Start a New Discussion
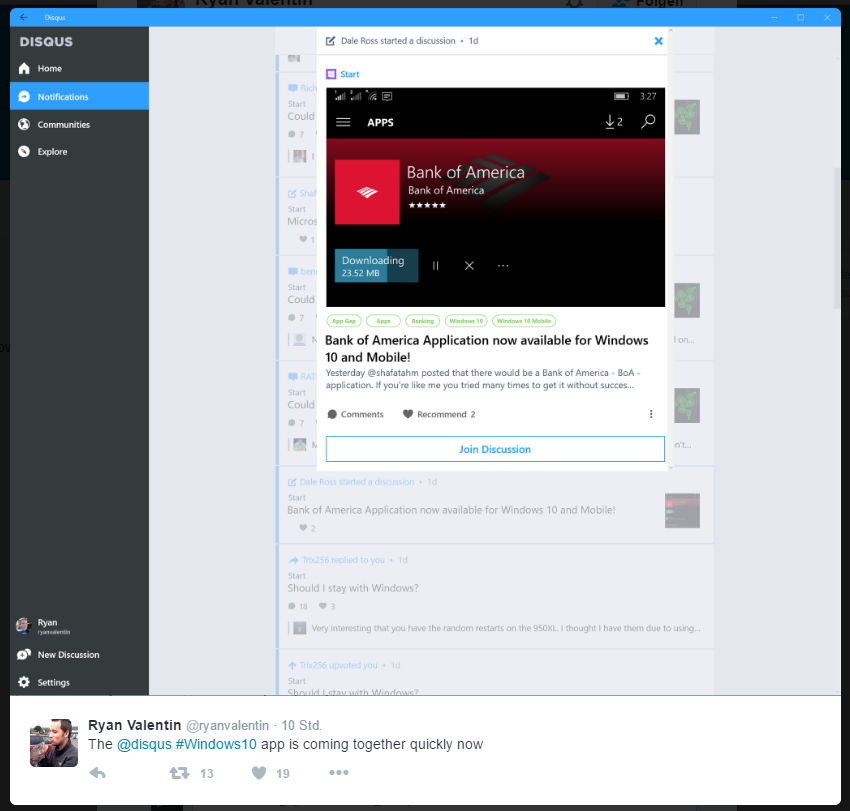Viewport: 850px width, 811px height. 79,654
